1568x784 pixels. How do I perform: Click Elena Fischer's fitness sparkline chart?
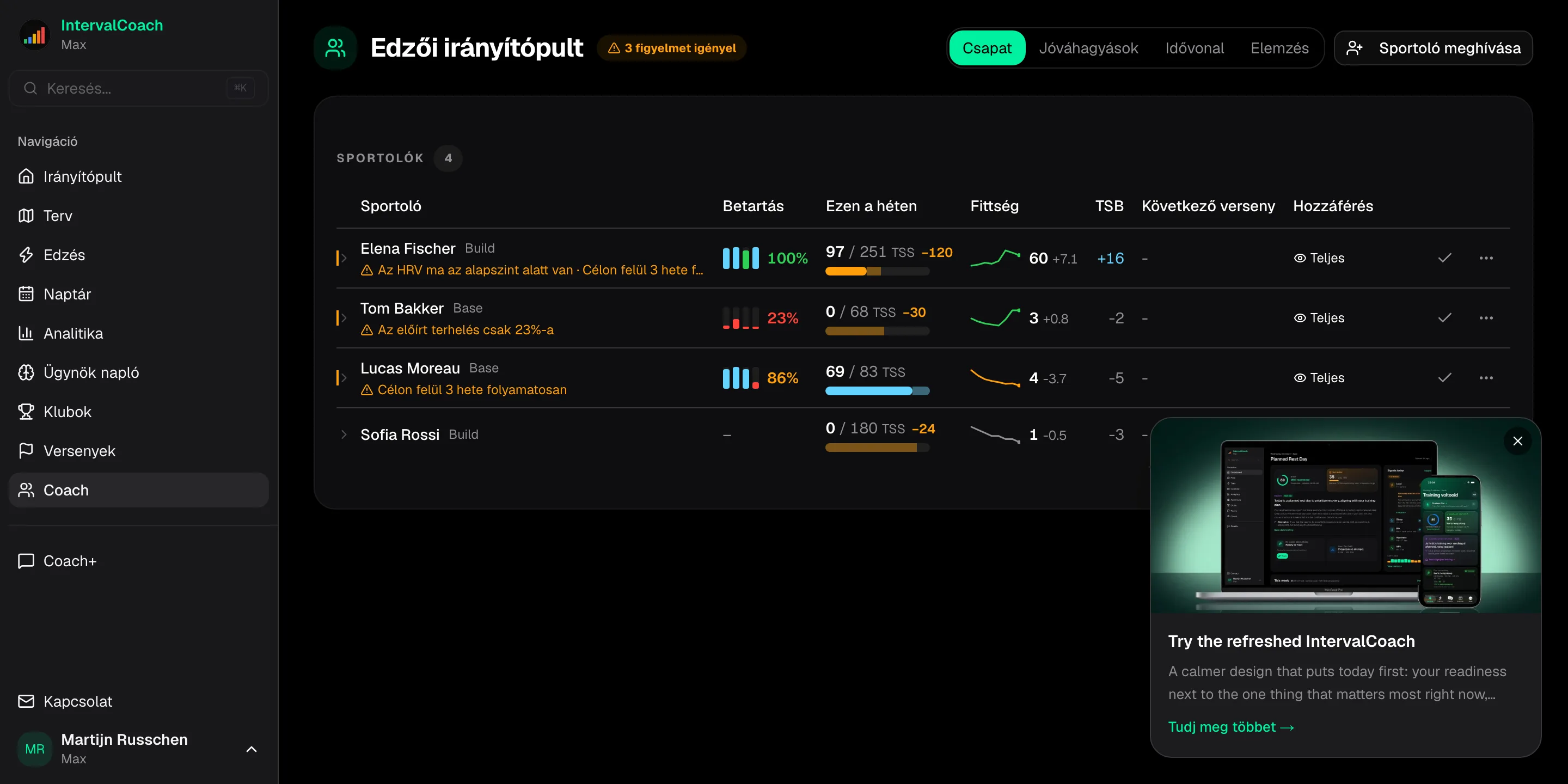[995, 258]
